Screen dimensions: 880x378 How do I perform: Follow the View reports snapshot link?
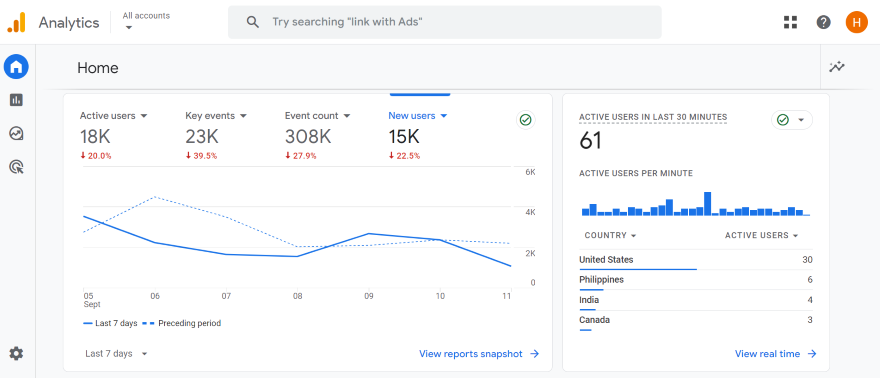[x=479, y=354]
